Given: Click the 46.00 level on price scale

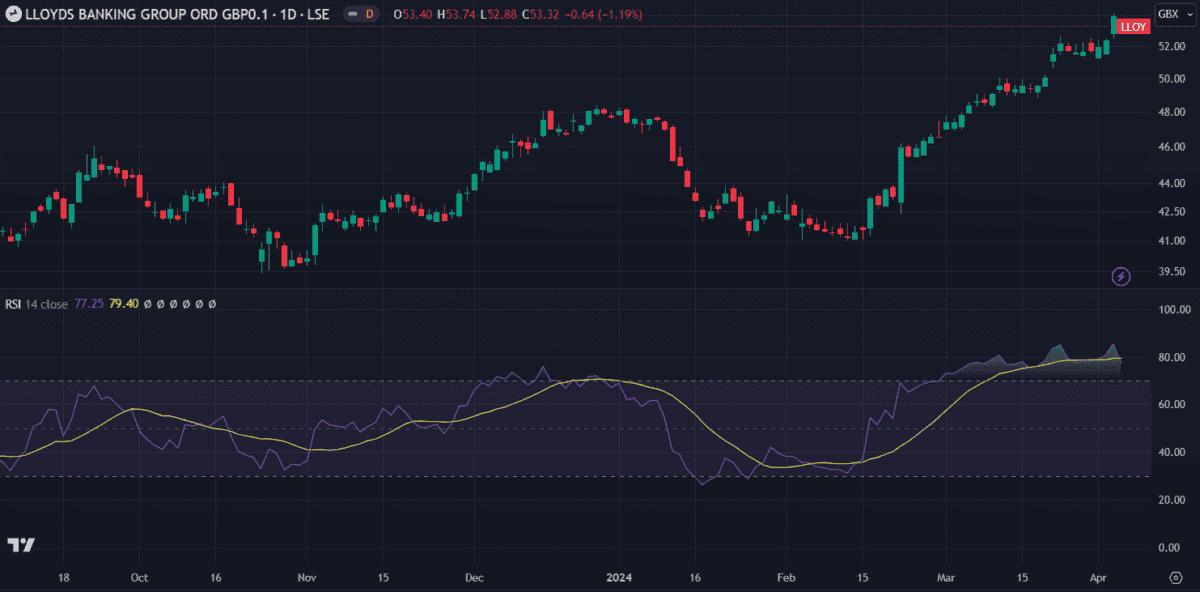Looking at the screenshot, I should [x=1171, y=147].
